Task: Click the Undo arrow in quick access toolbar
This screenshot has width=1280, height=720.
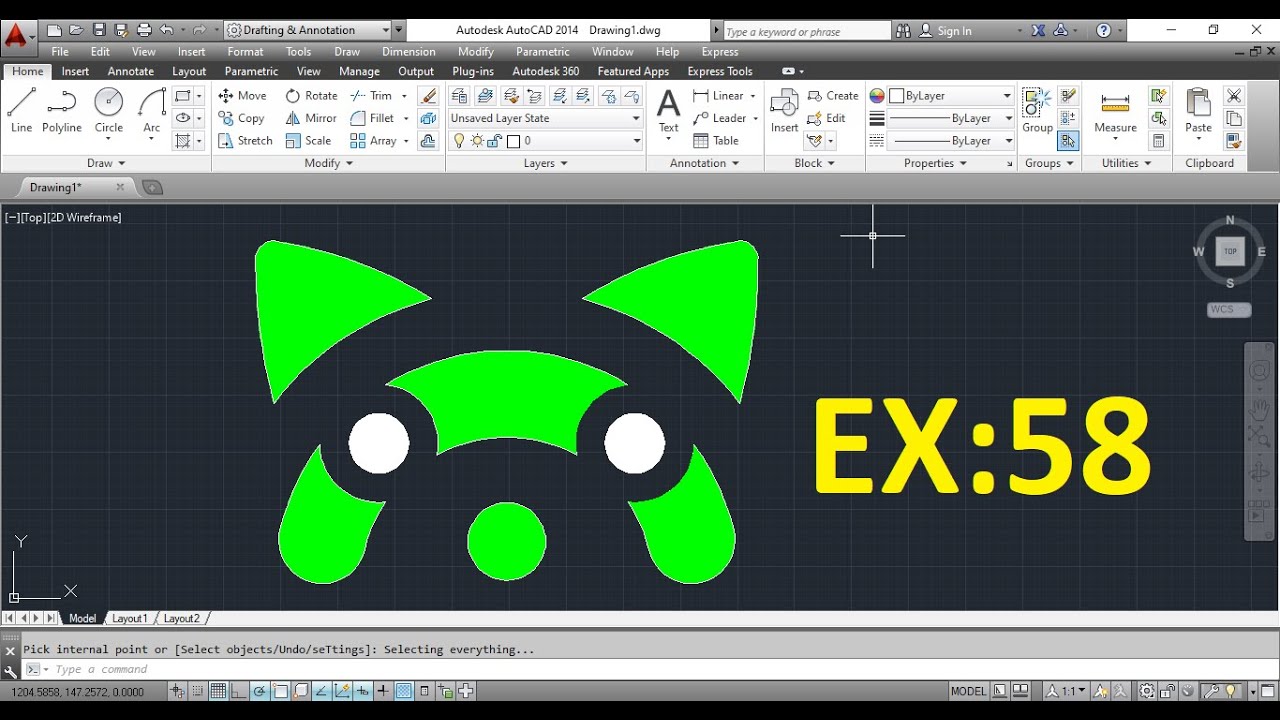Action: 166,30
